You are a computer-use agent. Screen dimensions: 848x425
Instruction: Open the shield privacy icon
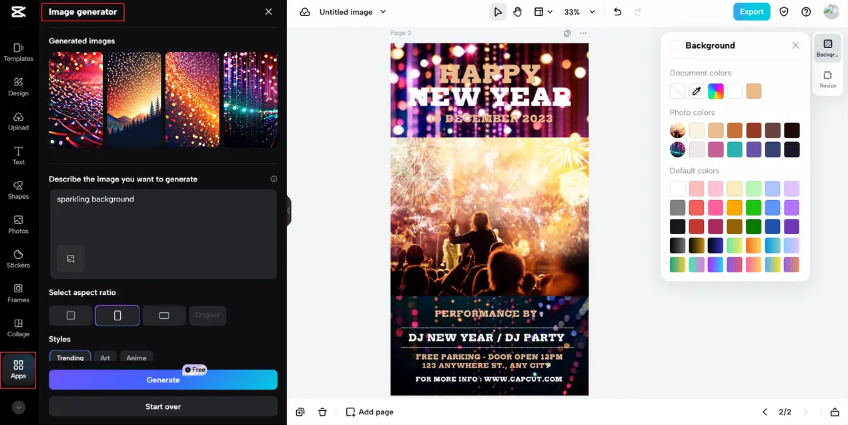[x=784, y=12]
